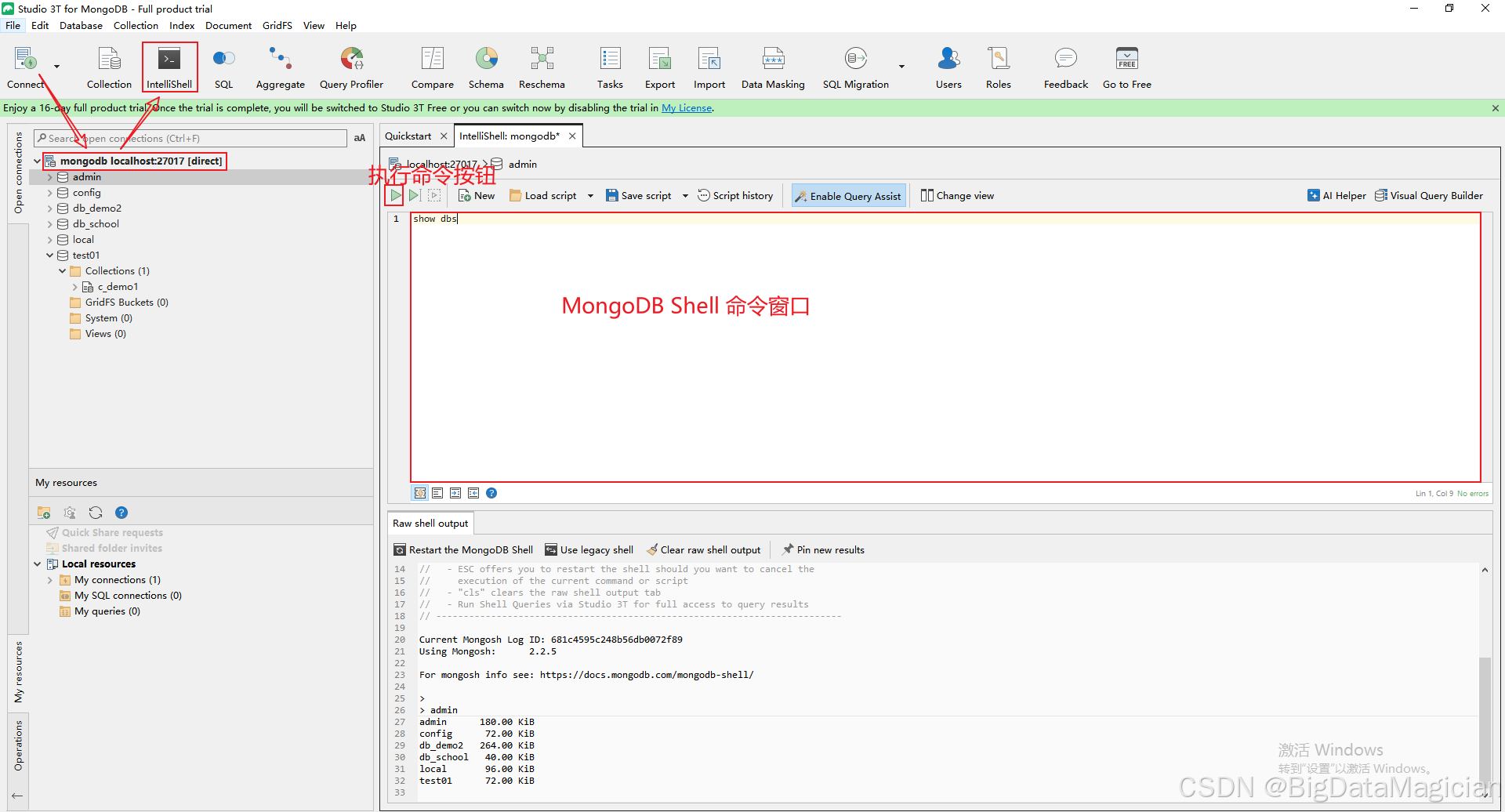Viewport: 1505px width, 812px height.
Task: Open the My License link
Action: [687, 108]
